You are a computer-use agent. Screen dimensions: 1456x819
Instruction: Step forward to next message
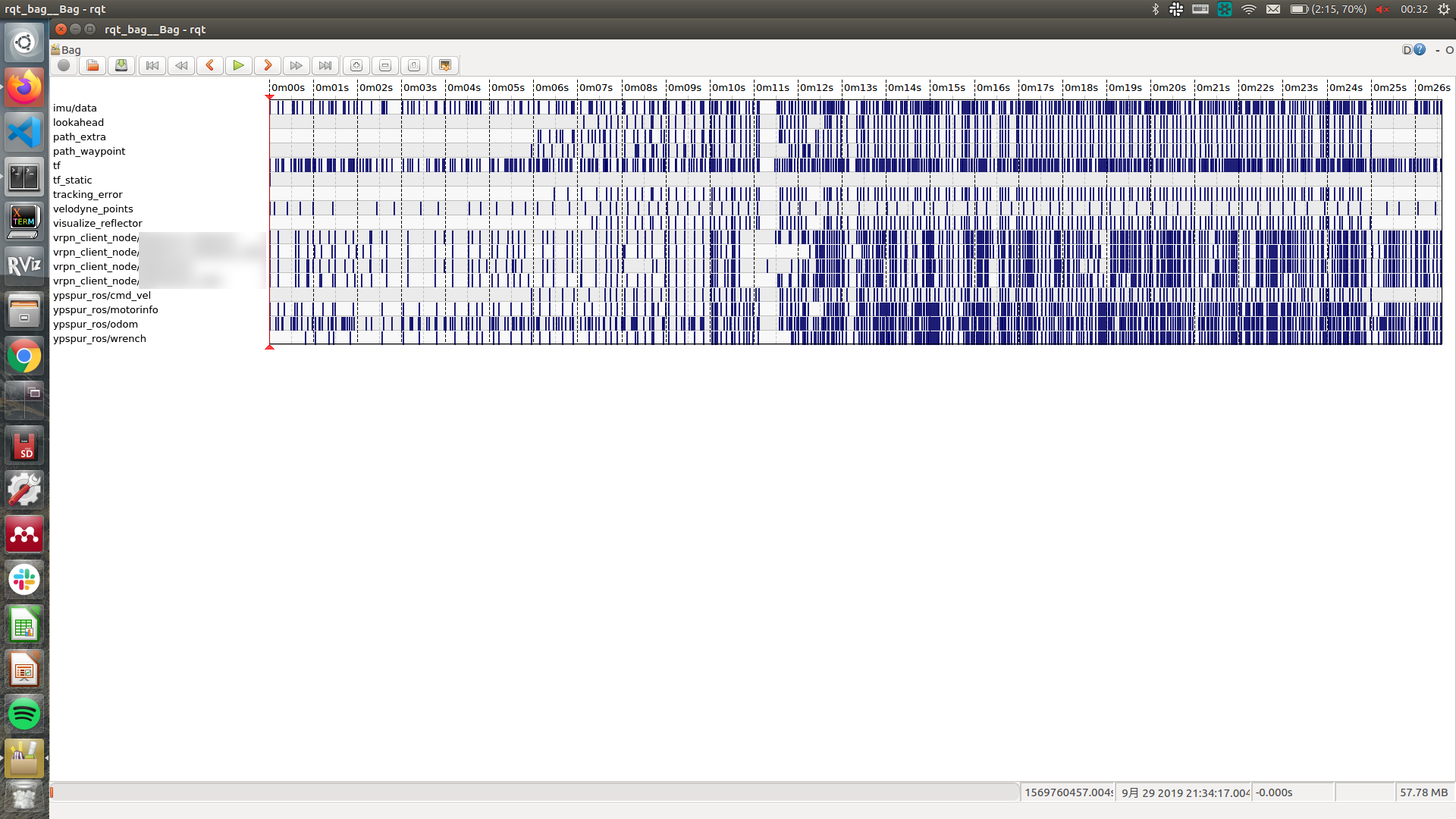tap(267, 65)
